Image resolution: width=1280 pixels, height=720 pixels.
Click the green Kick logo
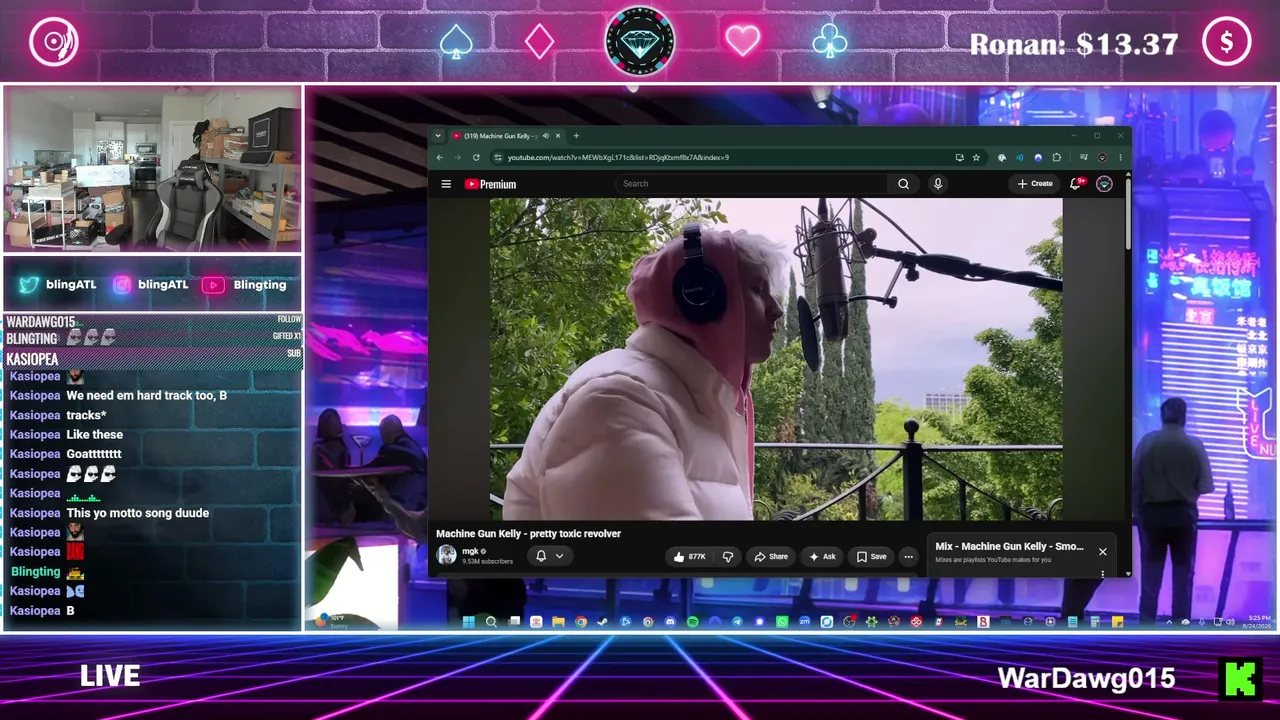[1240, 678]
